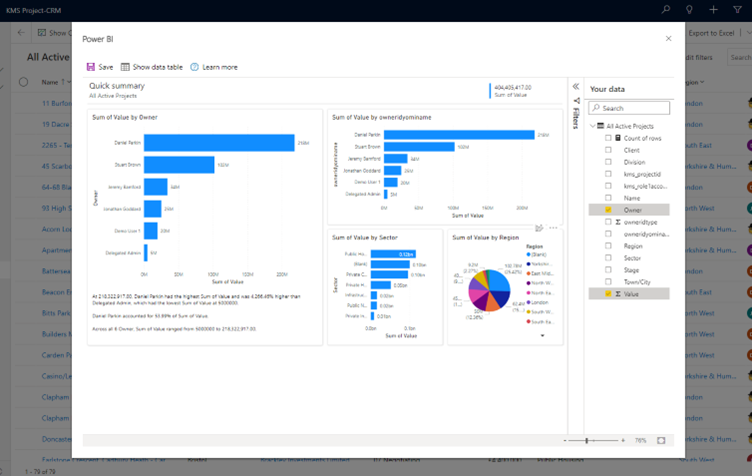Image resolution: width=752 pixels, height=476 pixels.
Task: Click the table icon beside All Active Projects
Action: (600, 126)
